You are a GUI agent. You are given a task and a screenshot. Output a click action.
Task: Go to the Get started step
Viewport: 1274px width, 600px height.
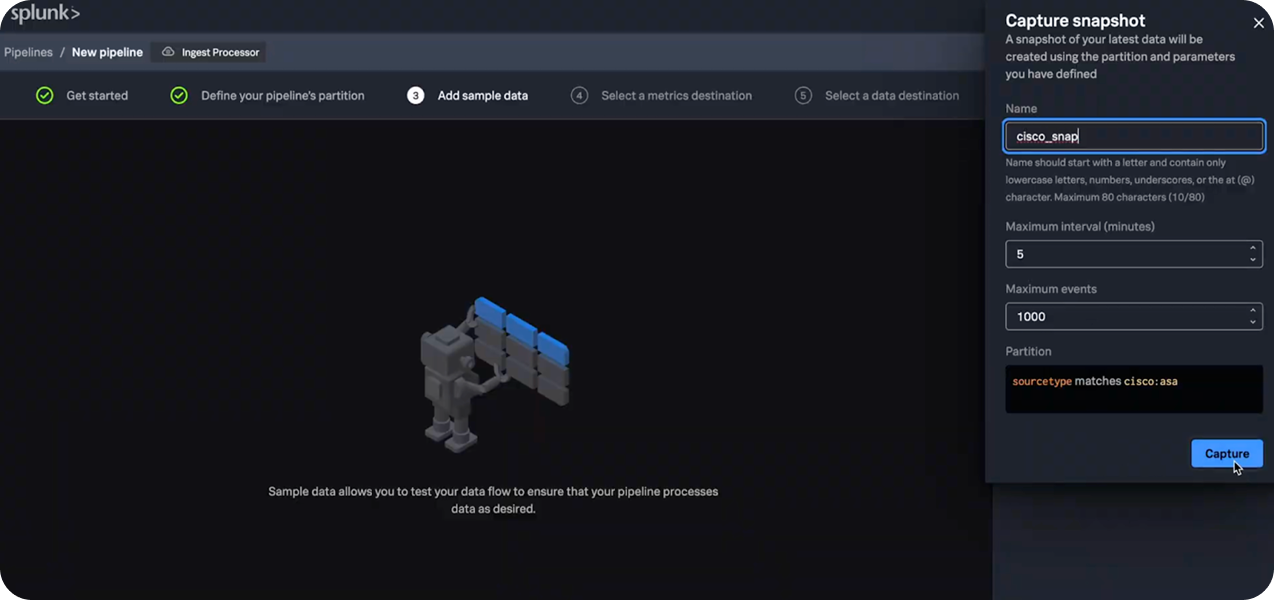[x=97, y=96]
